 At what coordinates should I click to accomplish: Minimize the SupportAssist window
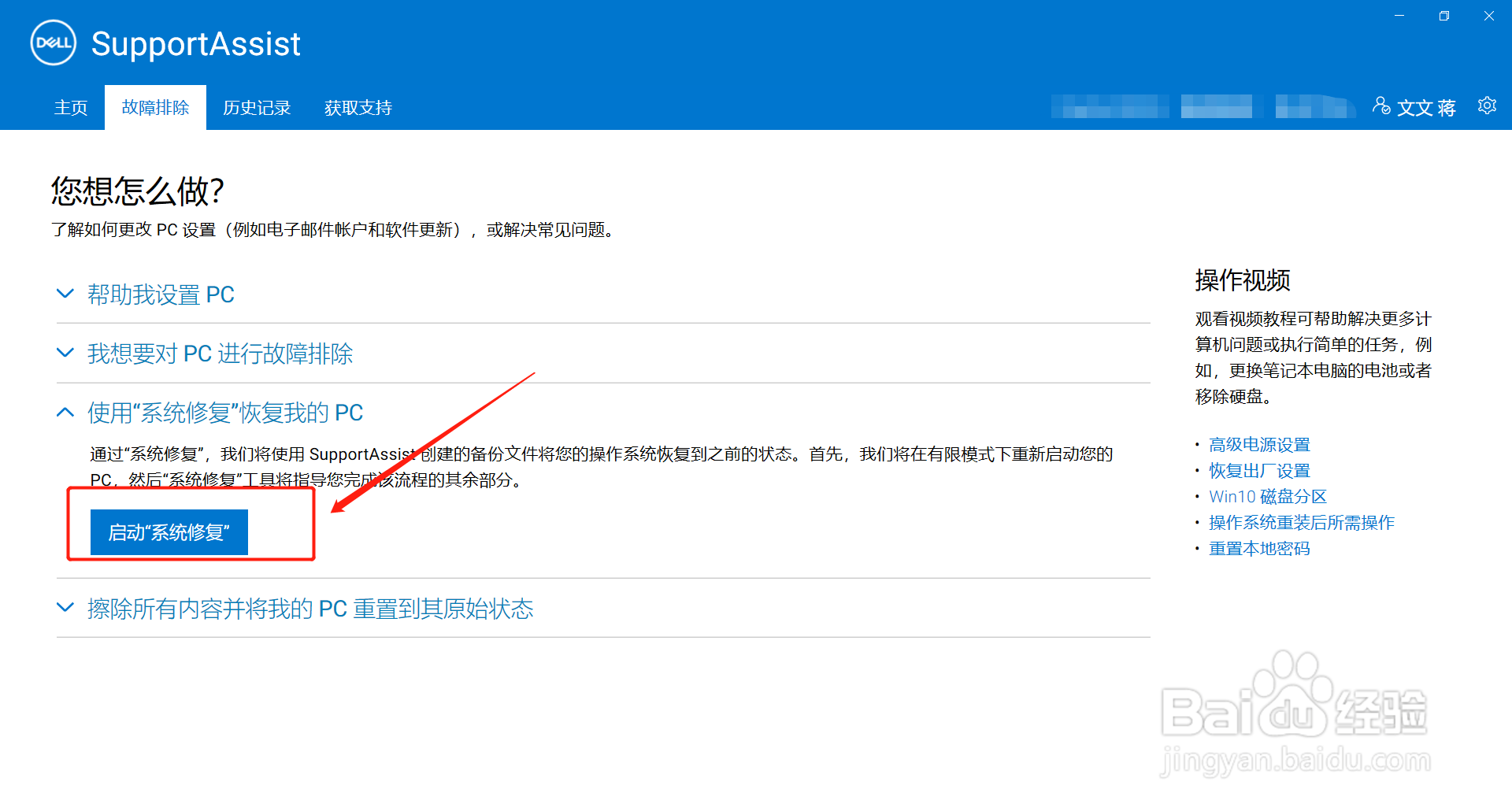pos(1399,16)
